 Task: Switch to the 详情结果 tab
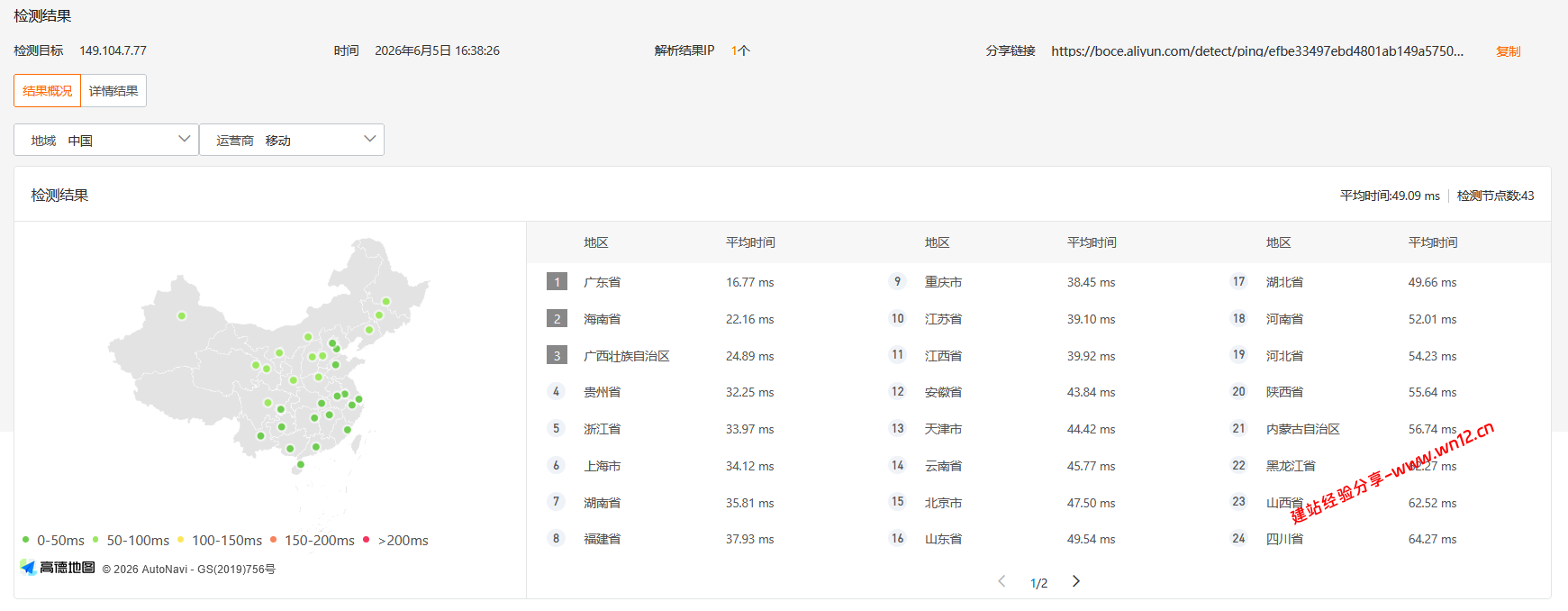[x=113, y=91]
